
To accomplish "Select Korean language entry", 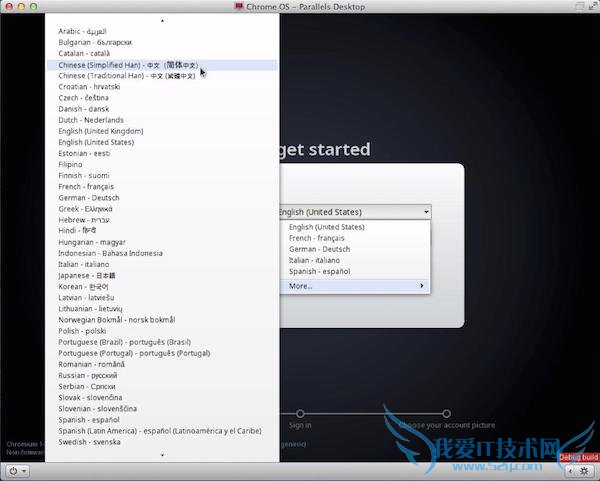I will click(x=161, y=287).
